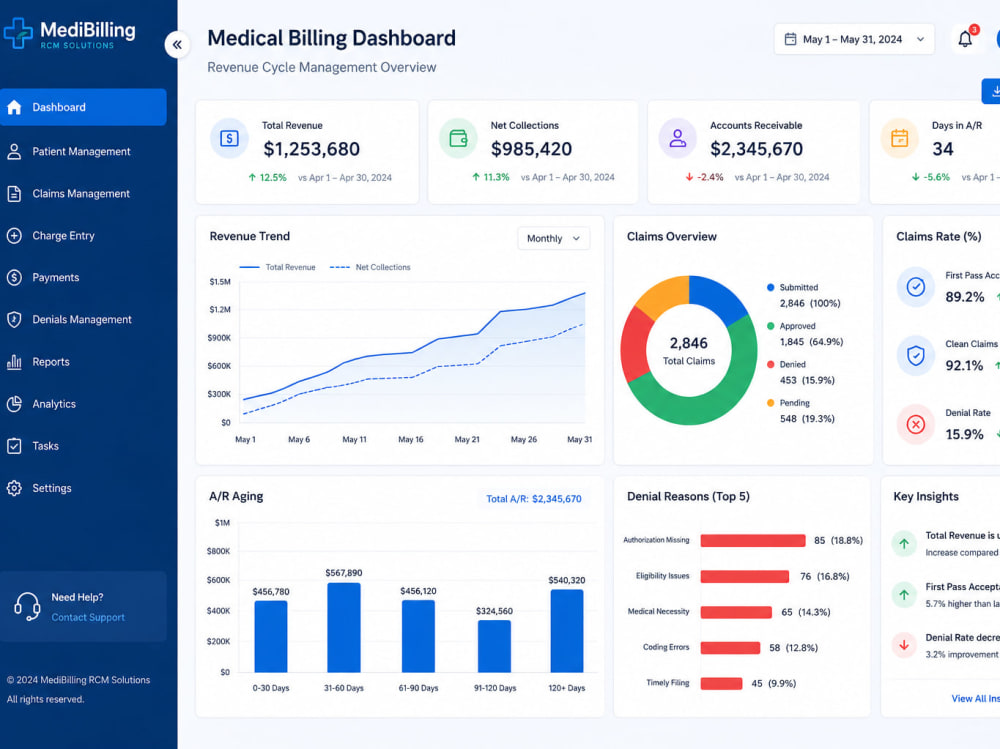Click Payments dollar-circle icon
The image size is (1000, 749).
(x=14, y=278)
